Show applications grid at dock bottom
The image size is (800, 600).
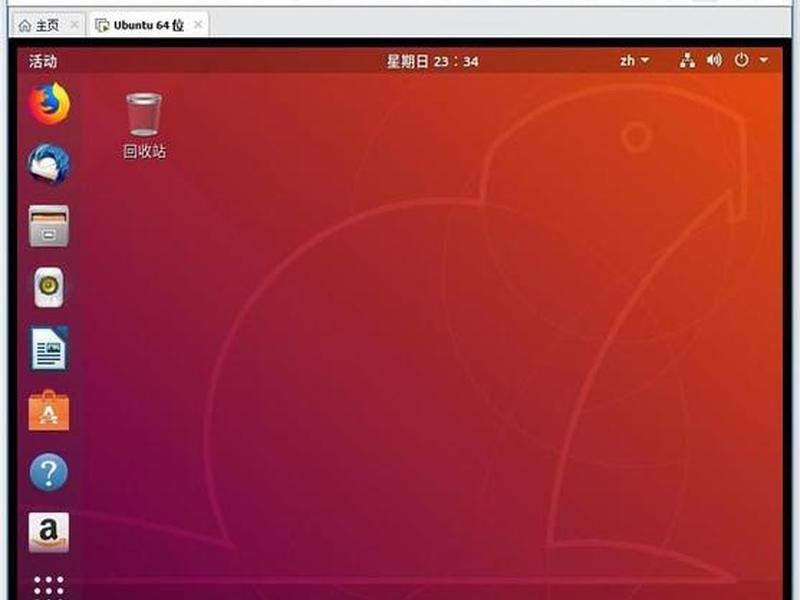[x=49, y=587]
